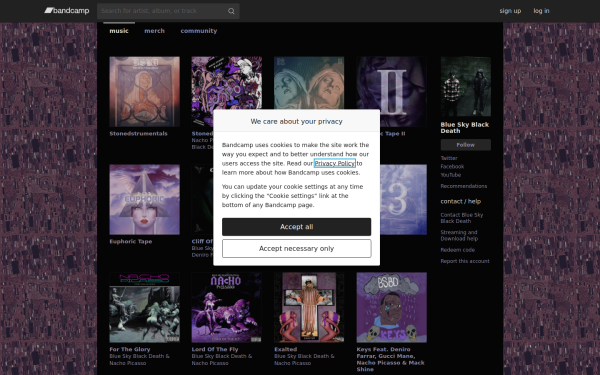
Task: Open the For The Glory album cover
Action: pyautogui.click(x=144, y=307)
